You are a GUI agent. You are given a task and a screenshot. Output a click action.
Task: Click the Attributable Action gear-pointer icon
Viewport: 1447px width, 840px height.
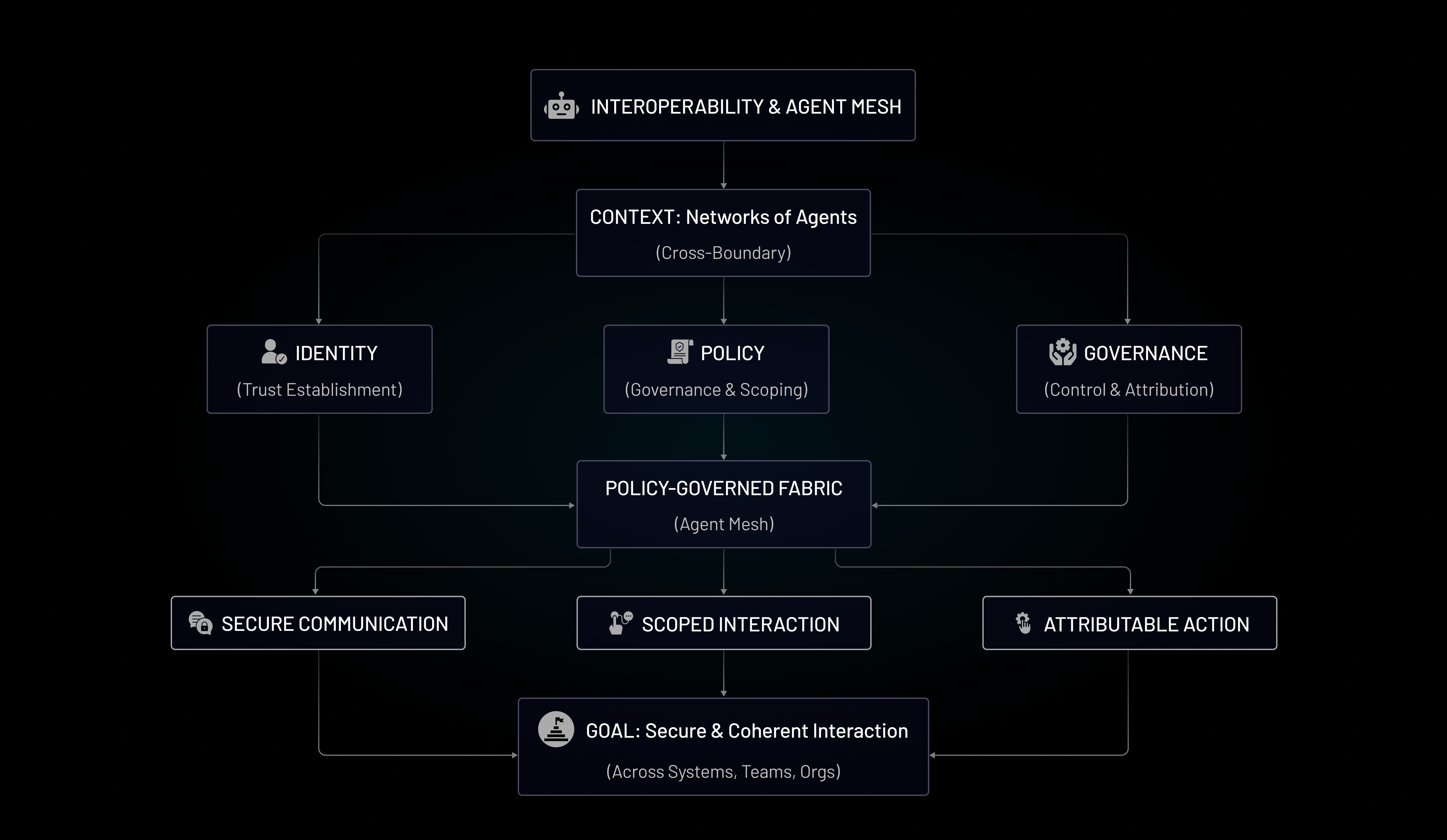[x=1023, y=623]
